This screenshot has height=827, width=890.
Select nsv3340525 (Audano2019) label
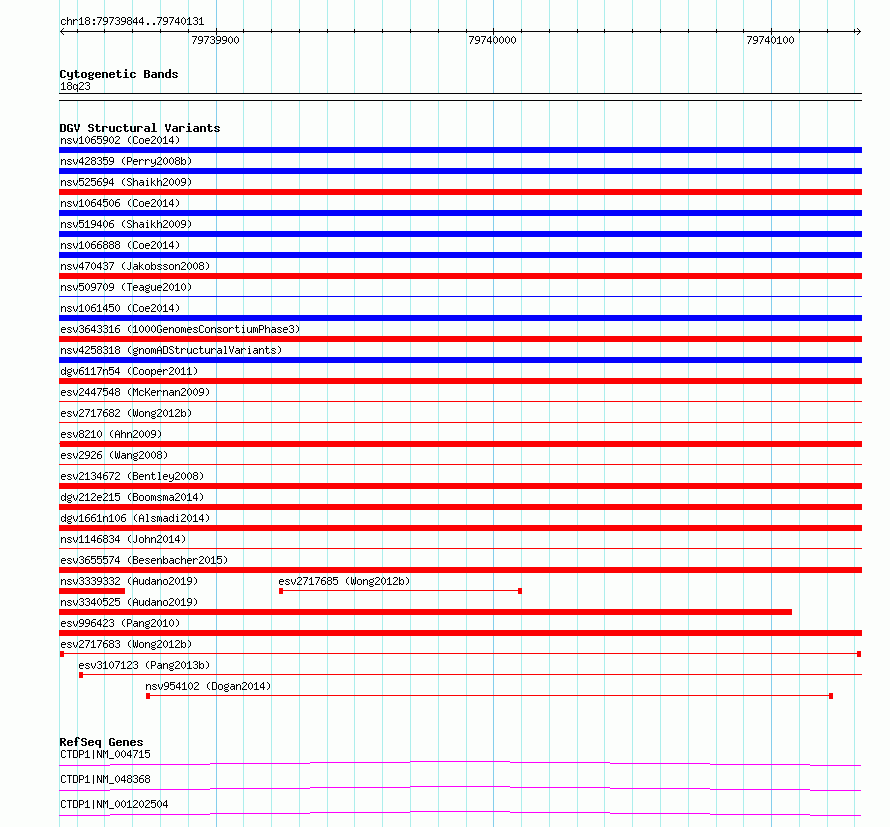[x=129, y=602]
